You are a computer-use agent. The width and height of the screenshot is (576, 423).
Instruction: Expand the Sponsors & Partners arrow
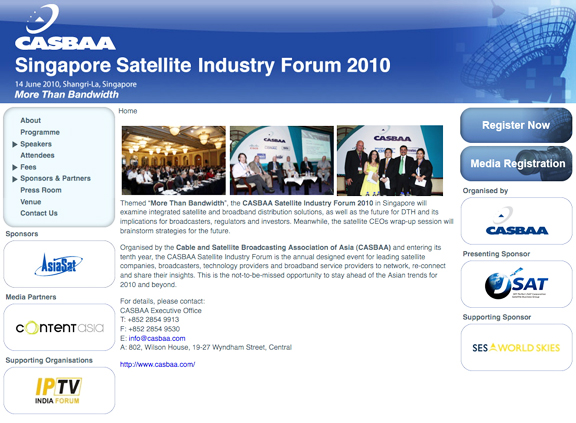pos(15,179)
